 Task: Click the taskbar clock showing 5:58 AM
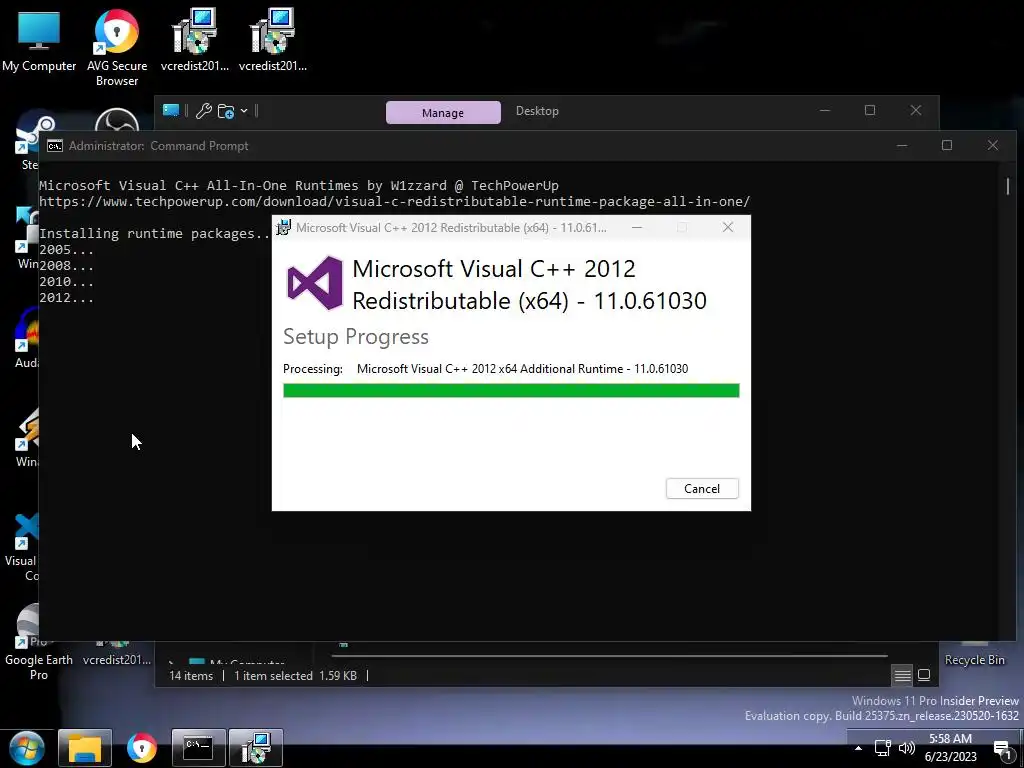(951, 748)
